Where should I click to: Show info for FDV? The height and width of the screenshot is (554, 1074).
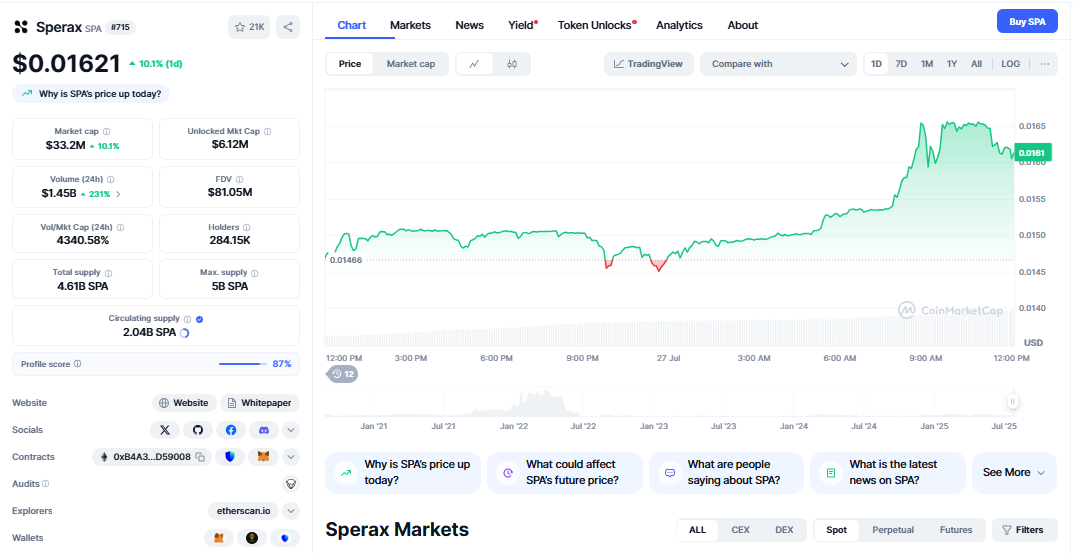pyautogui.click(x=242, y=179)
